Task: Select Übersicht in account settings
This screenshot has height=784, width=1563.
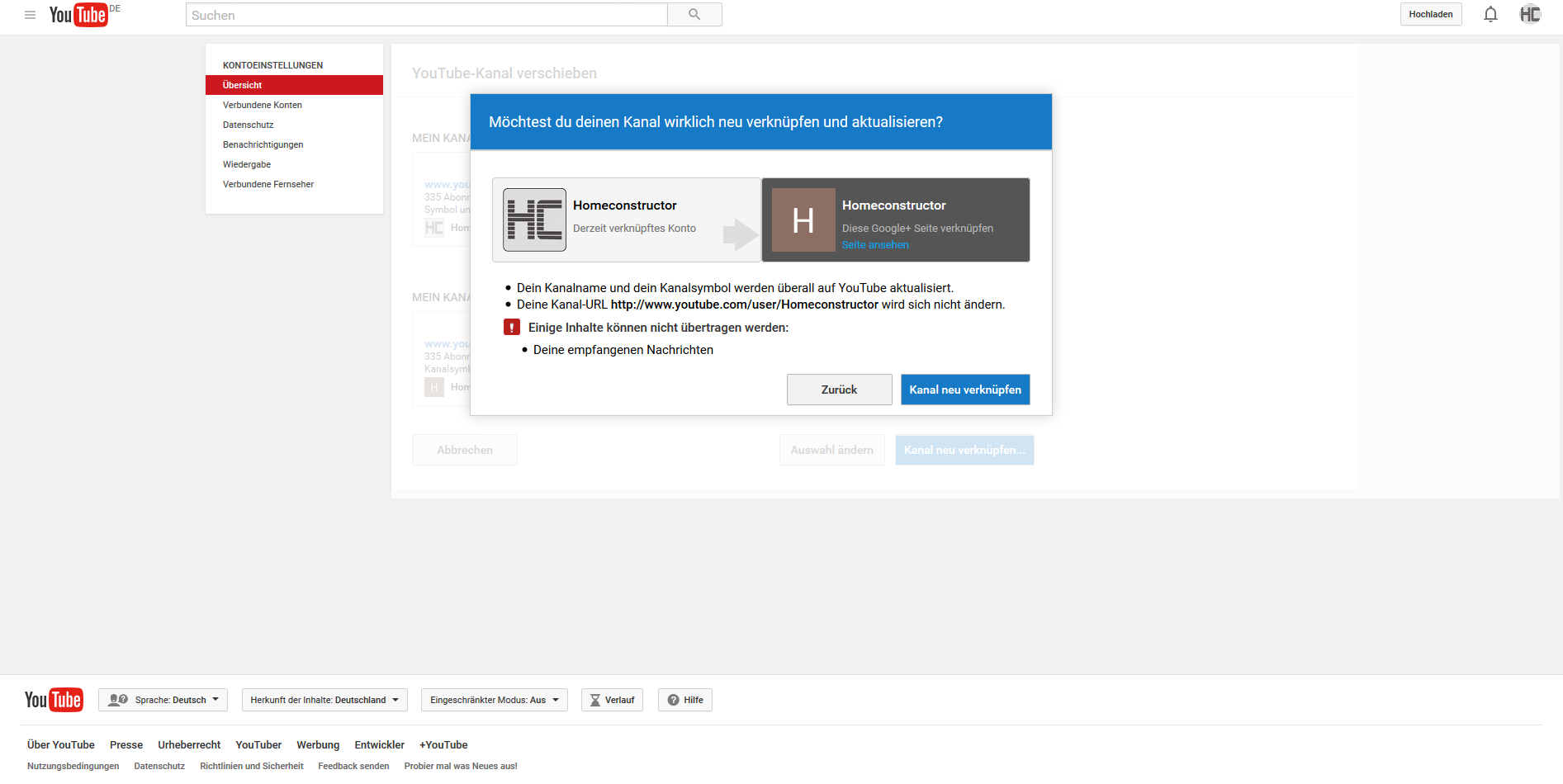Action: click(x=294, y=85)
